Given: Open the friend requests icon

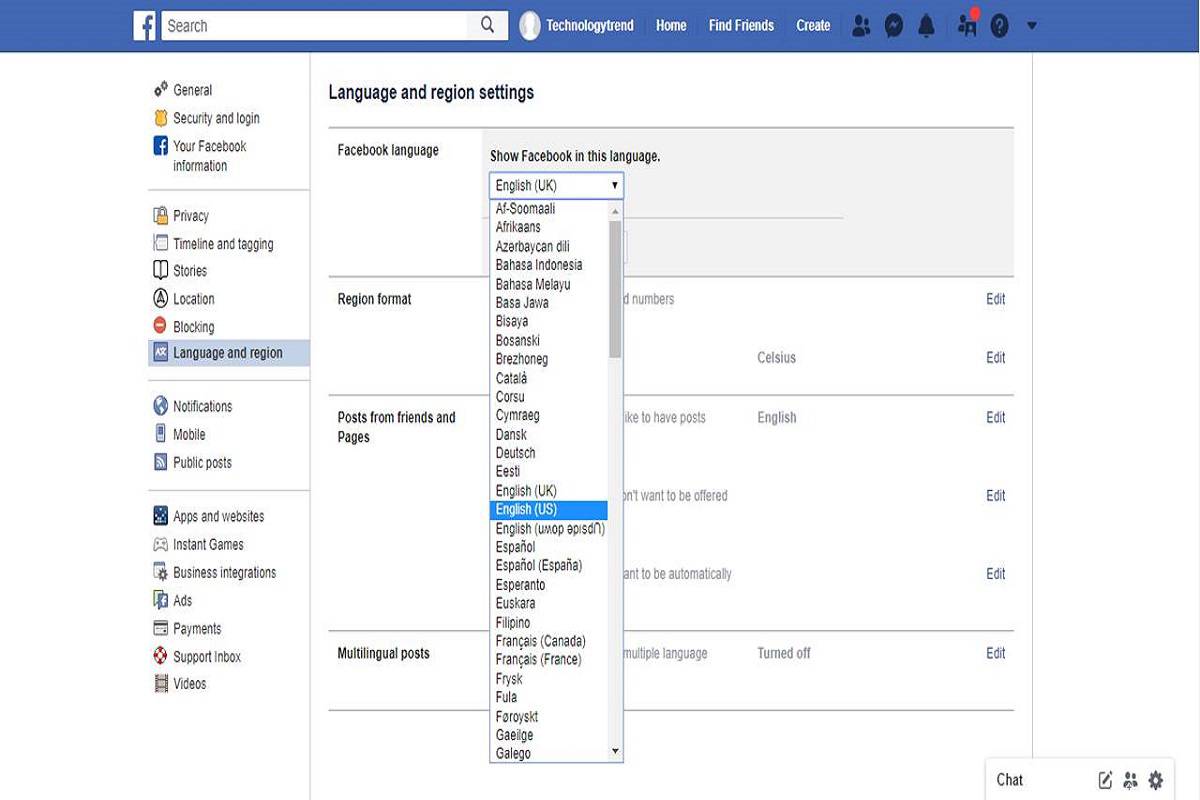Looking at the screenshot, I should 861,26.
